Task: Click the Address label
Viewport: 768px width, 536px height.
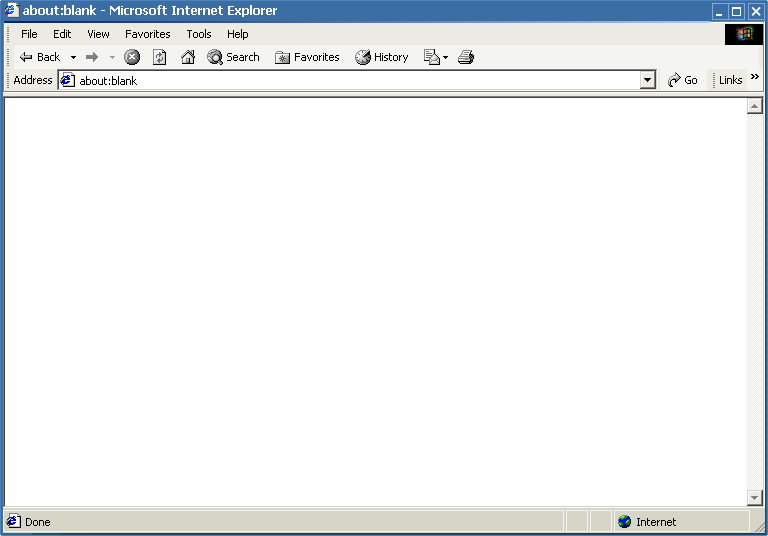Action: [x=33, y=80]
